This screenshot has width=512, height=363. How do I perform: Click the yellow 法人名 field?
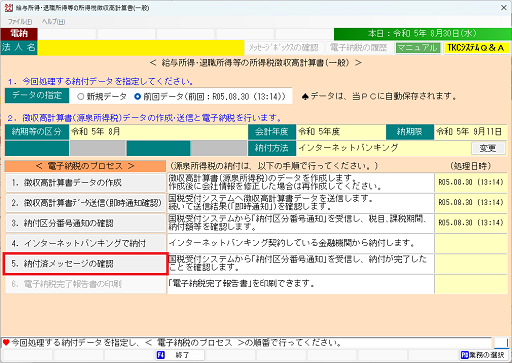(141, 48)
